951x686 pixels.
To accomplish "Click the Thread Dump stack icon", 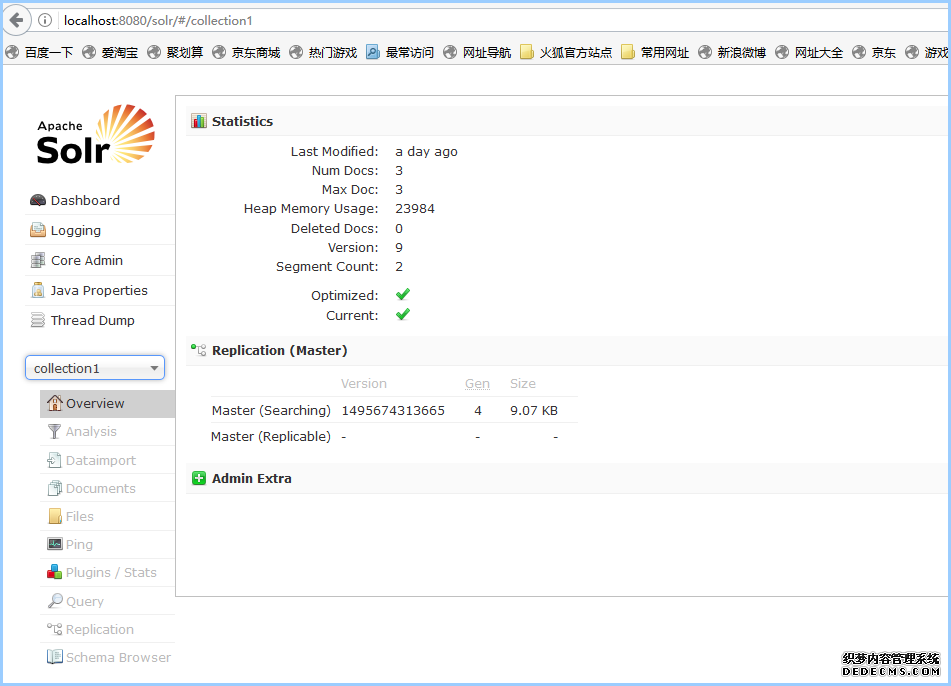I will click(38, 321).
